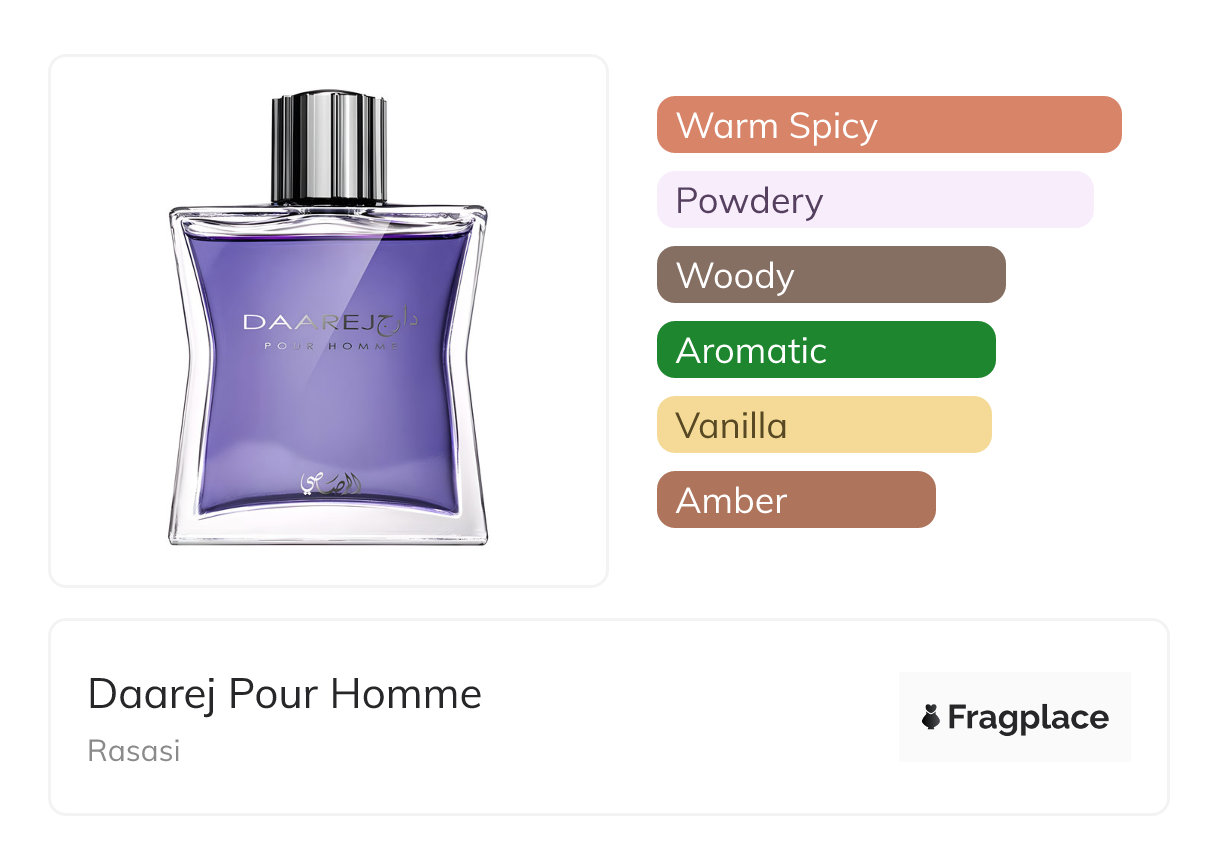Click the Fragplace perfume bottle logo icon
The image size is (1218, 864).
coord(931,717)
